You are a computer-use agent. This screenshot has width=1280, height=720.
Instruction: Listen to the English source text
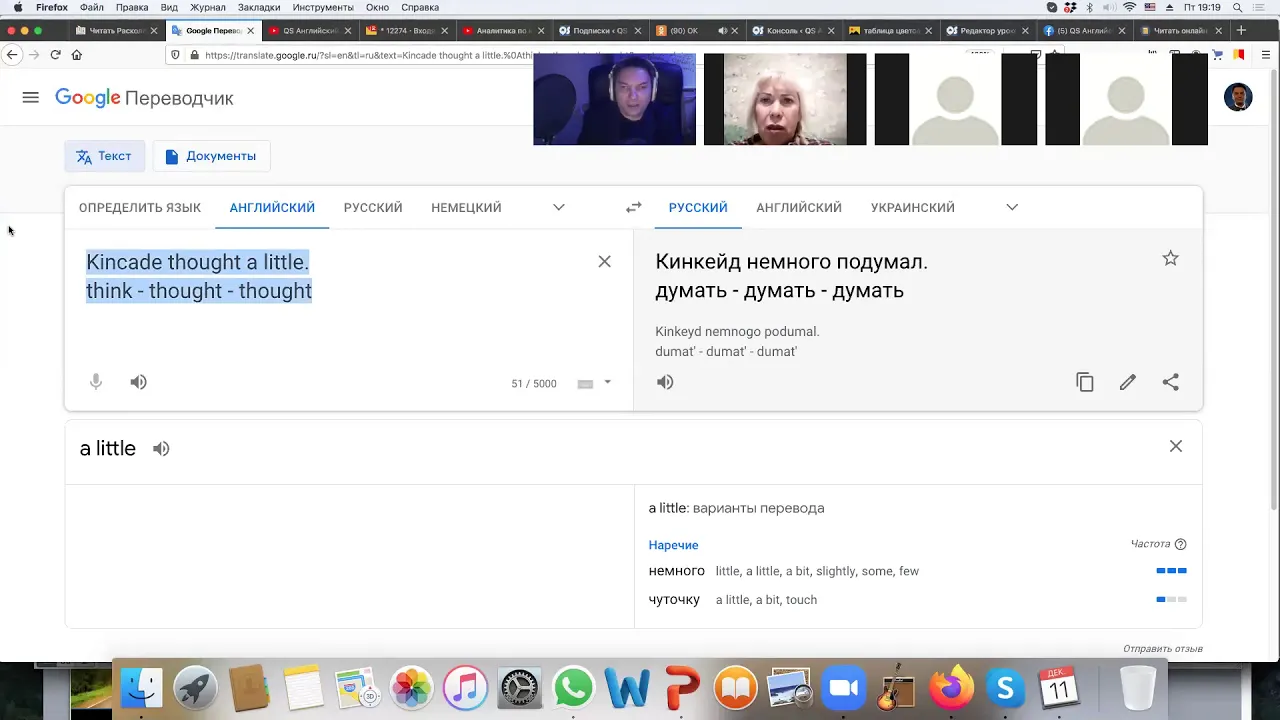point(138,382)
